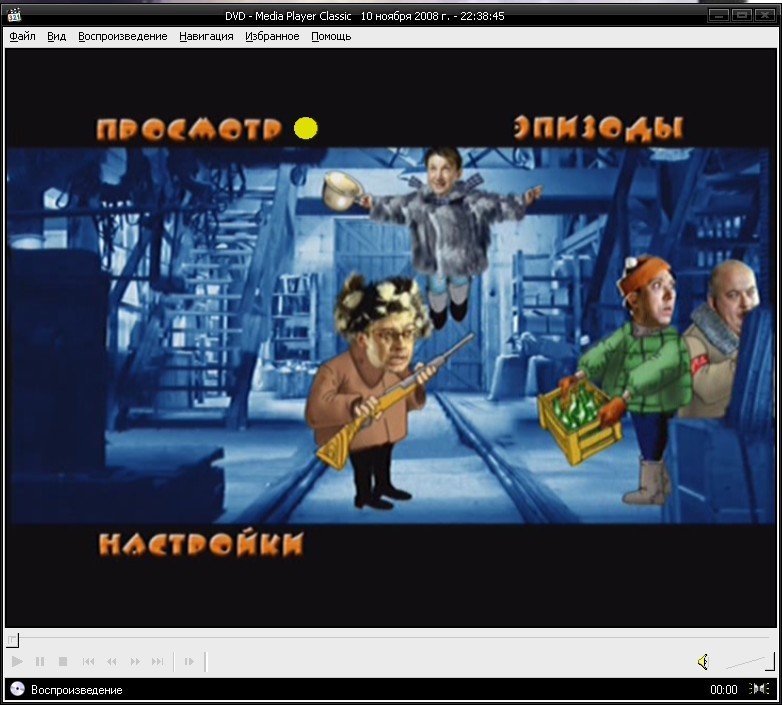
Task: Open the Навигация menu
Action: tap(206, 36)
